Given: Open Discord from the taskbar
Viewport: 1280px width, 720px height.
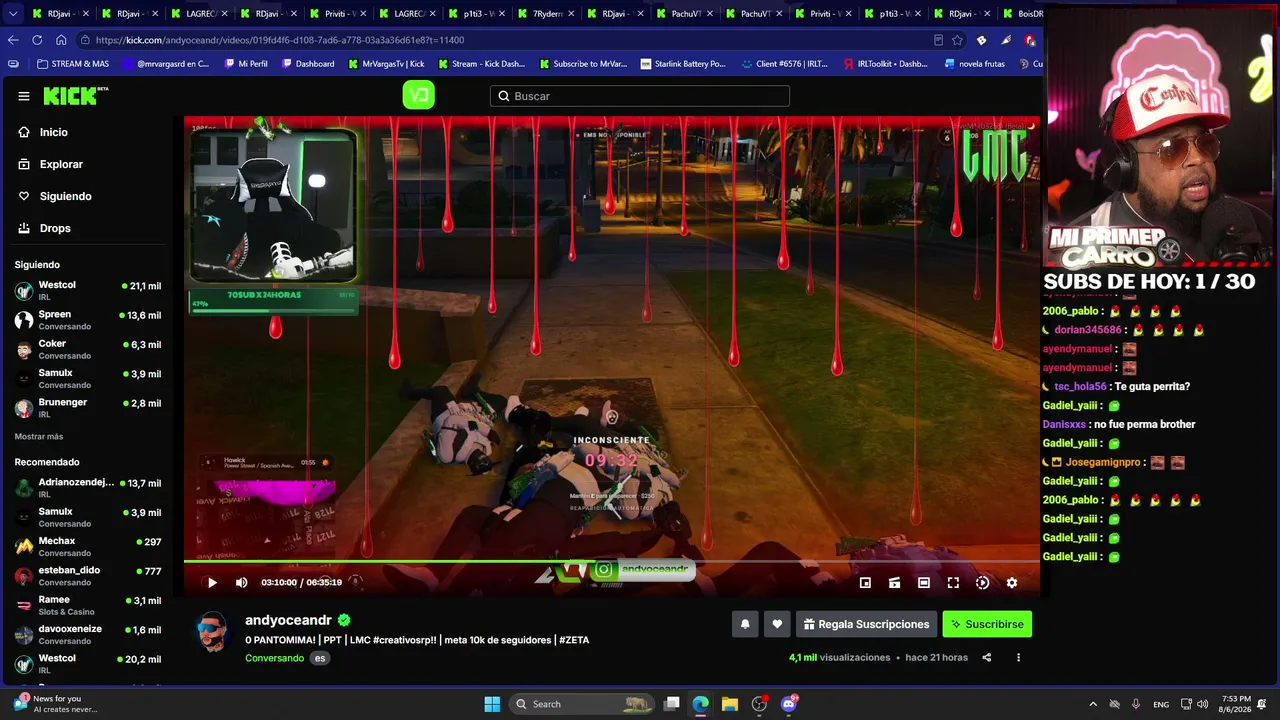Looking at the screenshot, I should 789,704.
